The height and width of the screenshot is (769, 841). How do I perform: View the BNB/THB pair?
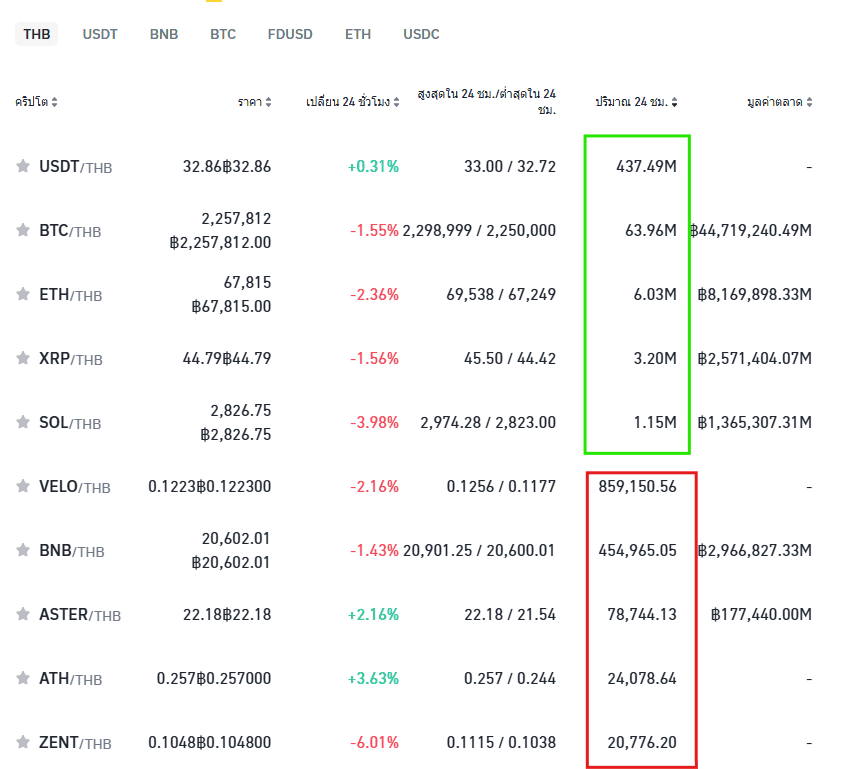click(72, 550)
